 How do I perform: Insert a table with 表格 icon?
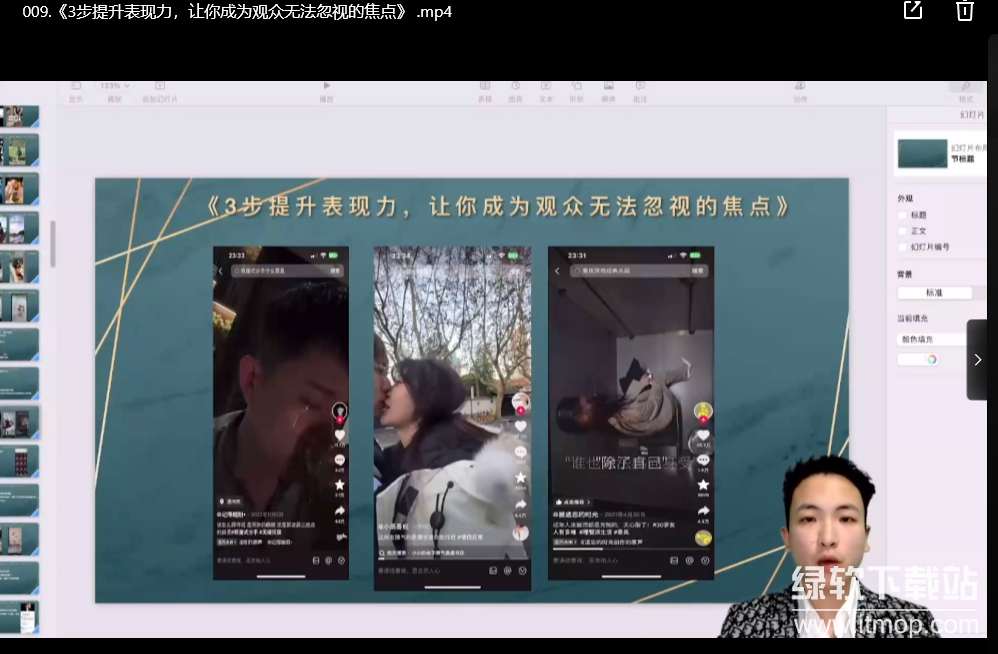pyautogui.click(x=485, y=86)
